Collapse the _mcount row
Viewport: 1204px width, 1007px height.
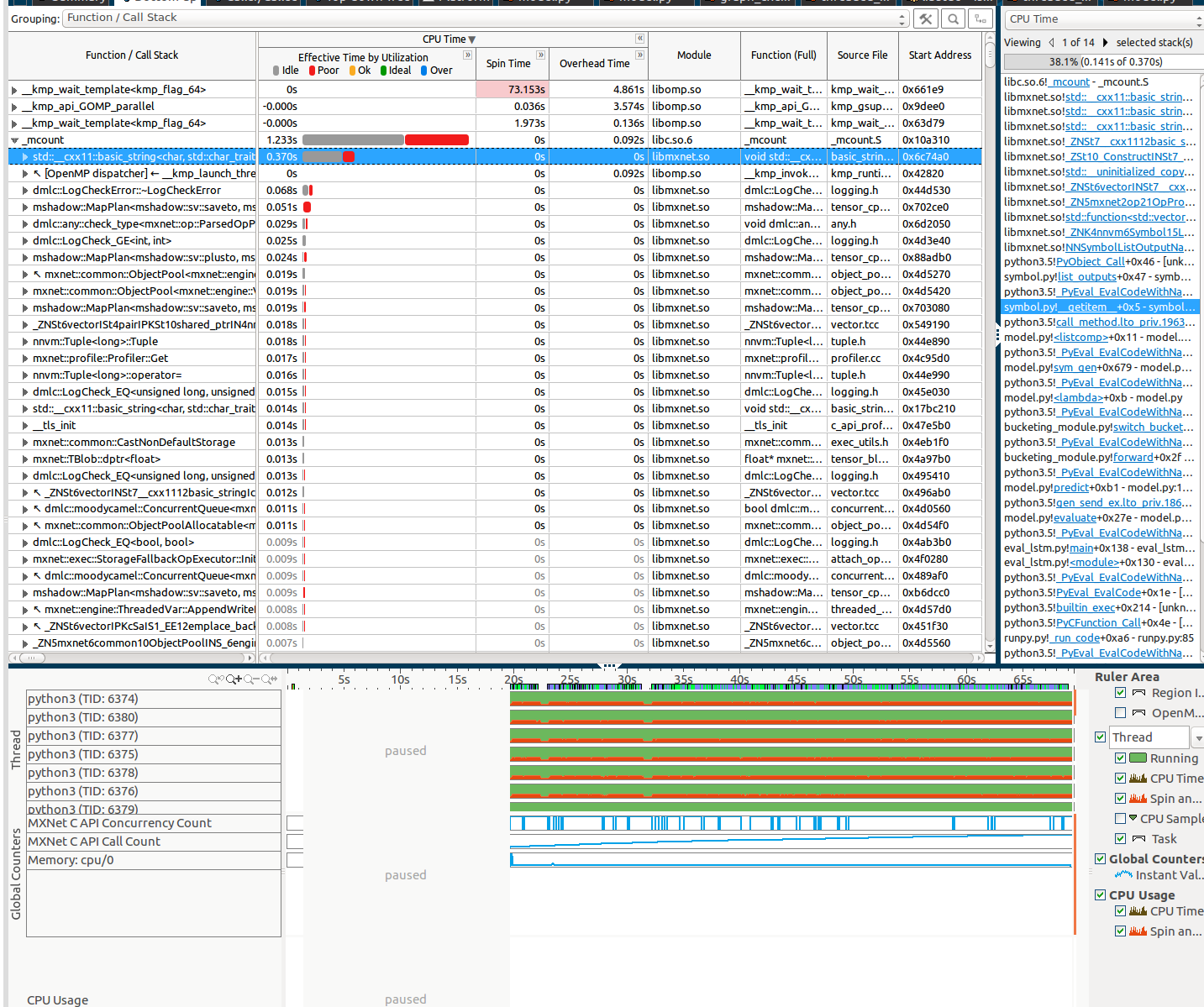pos(14,140)
